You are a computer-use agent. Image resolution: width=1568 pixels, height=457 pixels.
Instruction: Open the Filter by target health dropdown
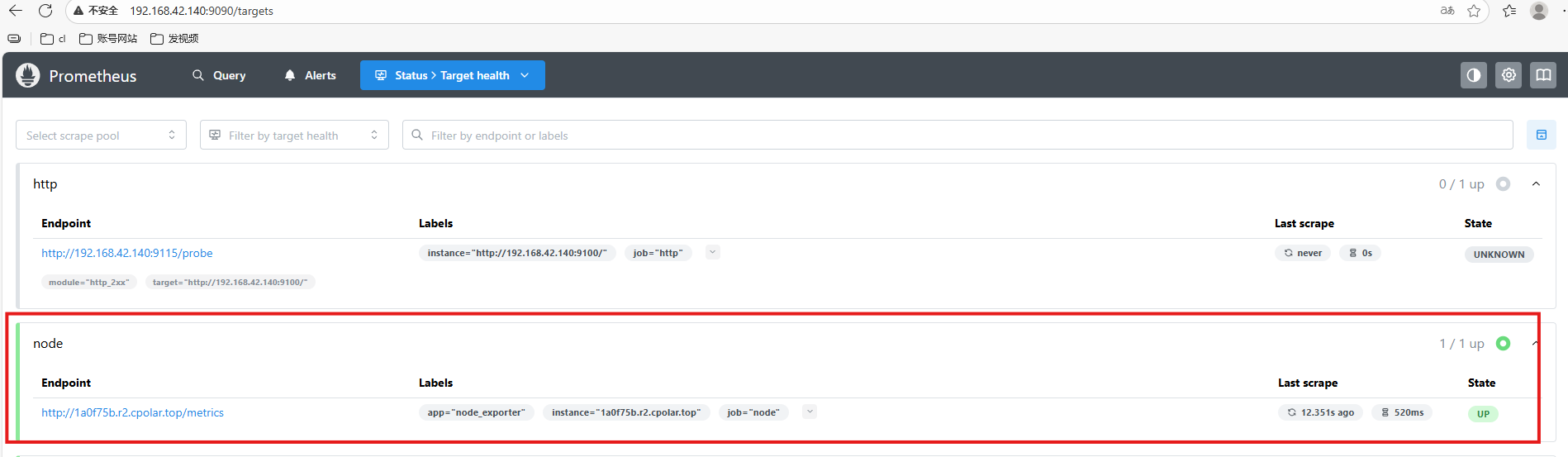coord(293,136)
